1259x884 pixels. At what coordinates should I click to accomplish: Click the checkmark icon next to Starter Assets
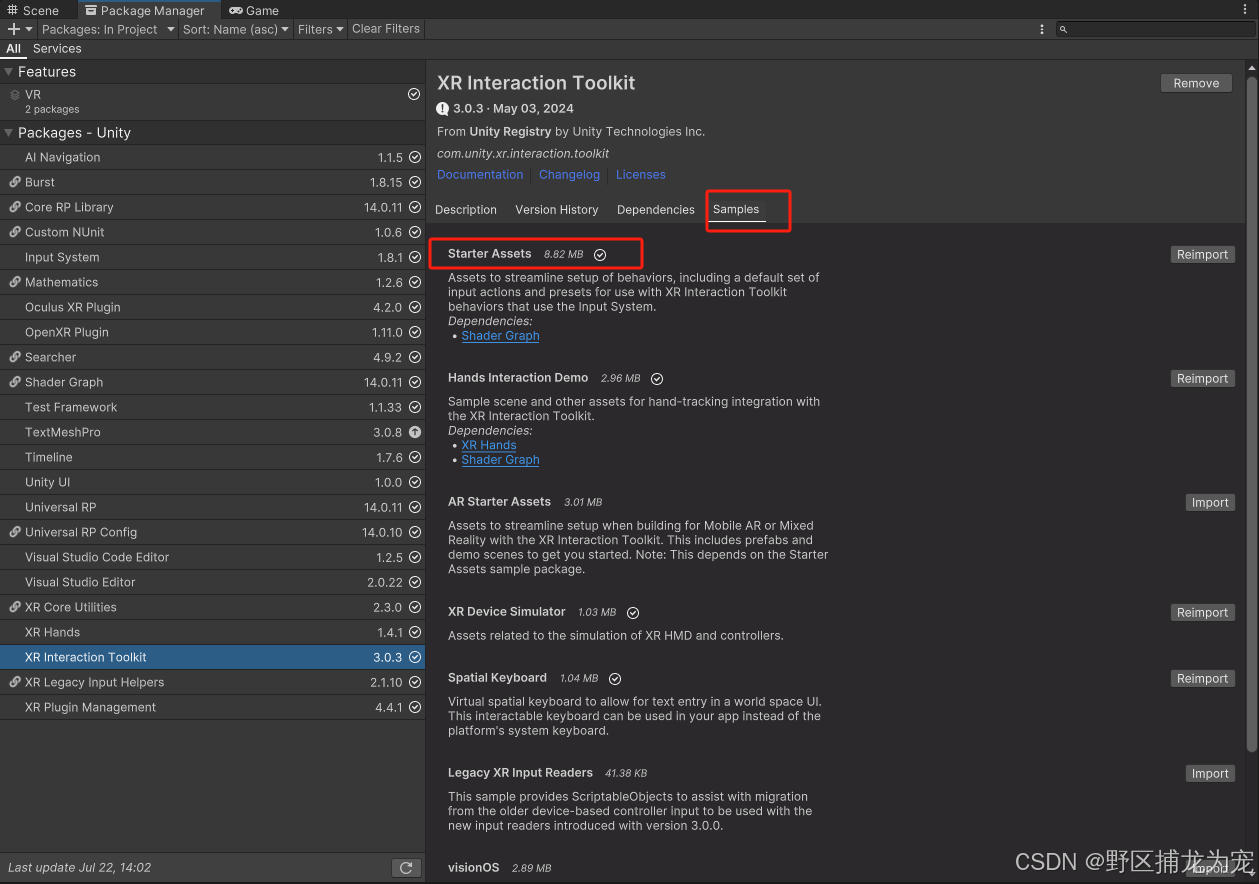(600, 255)
